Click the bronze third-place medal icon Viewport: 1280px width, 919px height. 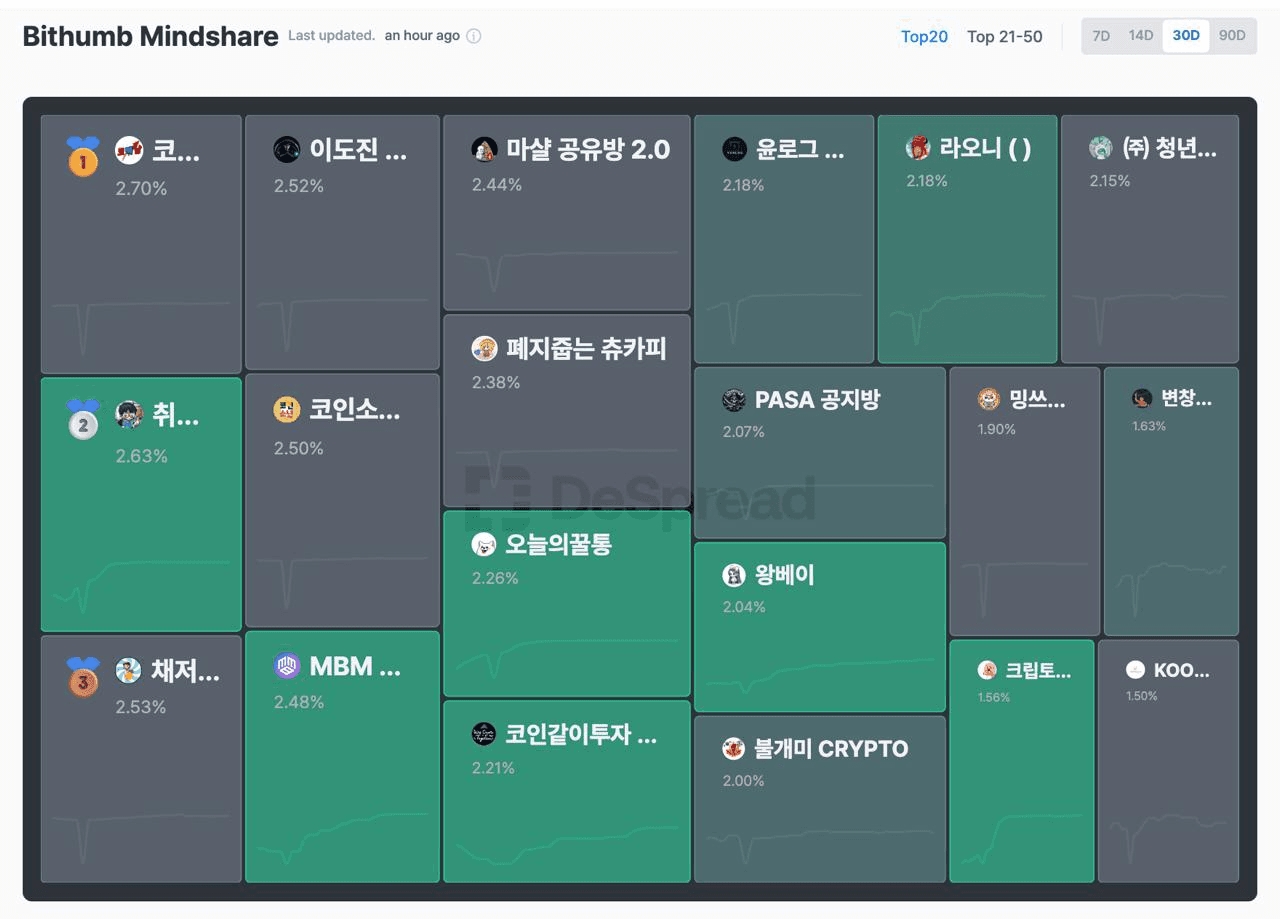tap(83, 676)
